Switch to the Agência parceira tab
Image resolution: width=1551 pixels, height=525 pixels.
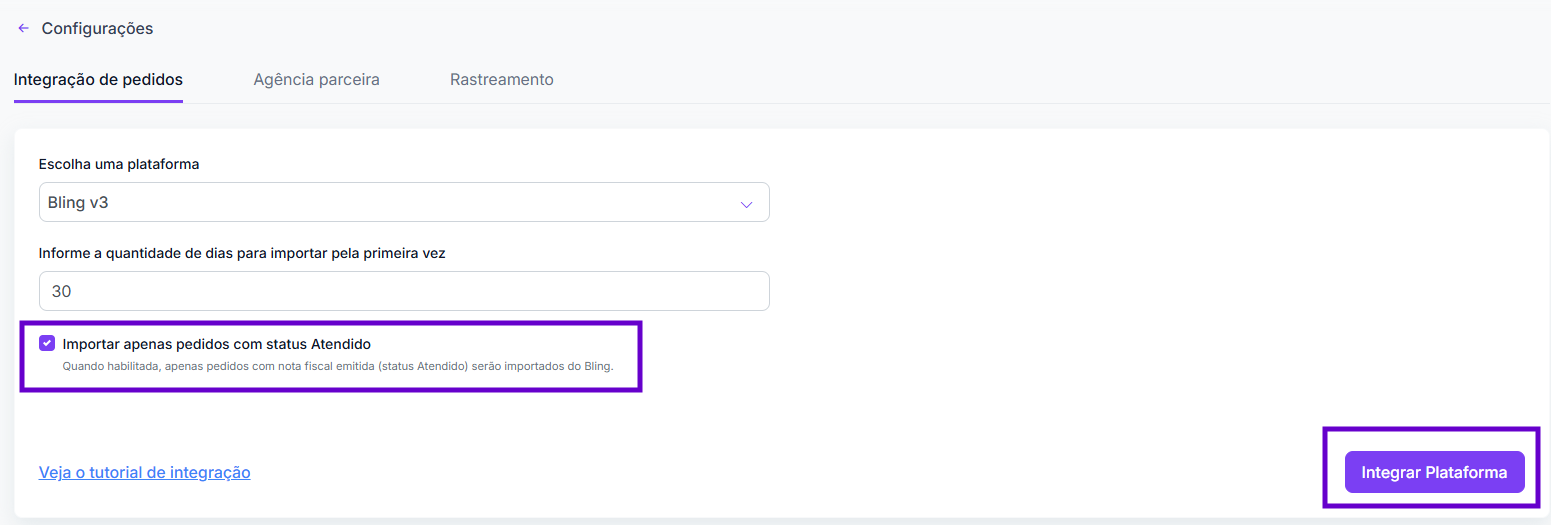coord(316,79)
